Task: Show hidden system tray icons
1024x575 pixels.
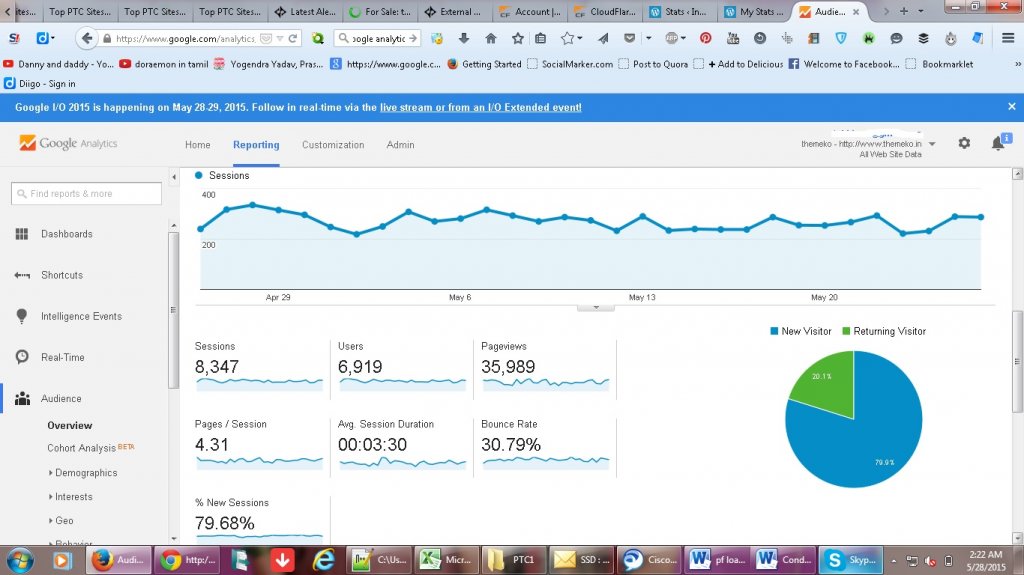Action: [893, 561]
